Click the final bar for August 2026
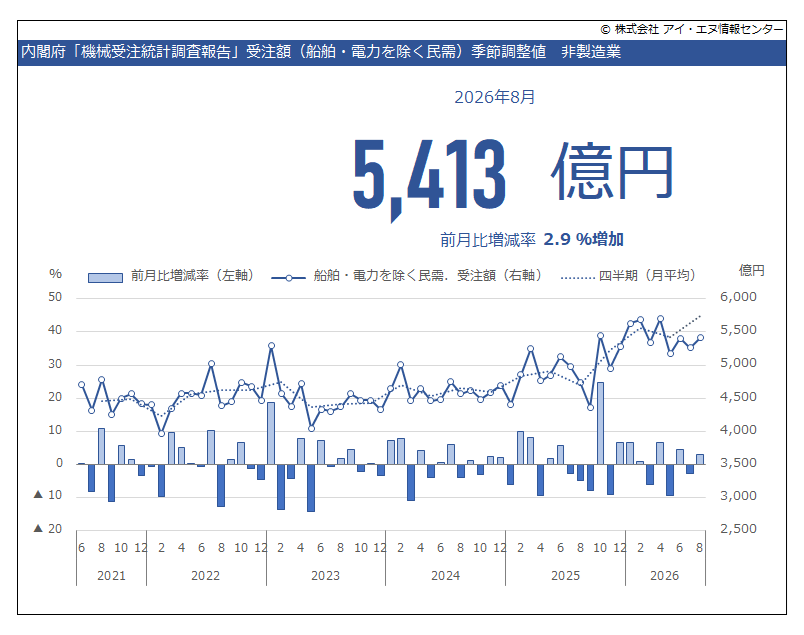 pyautogui.click(x=700, y=459)
